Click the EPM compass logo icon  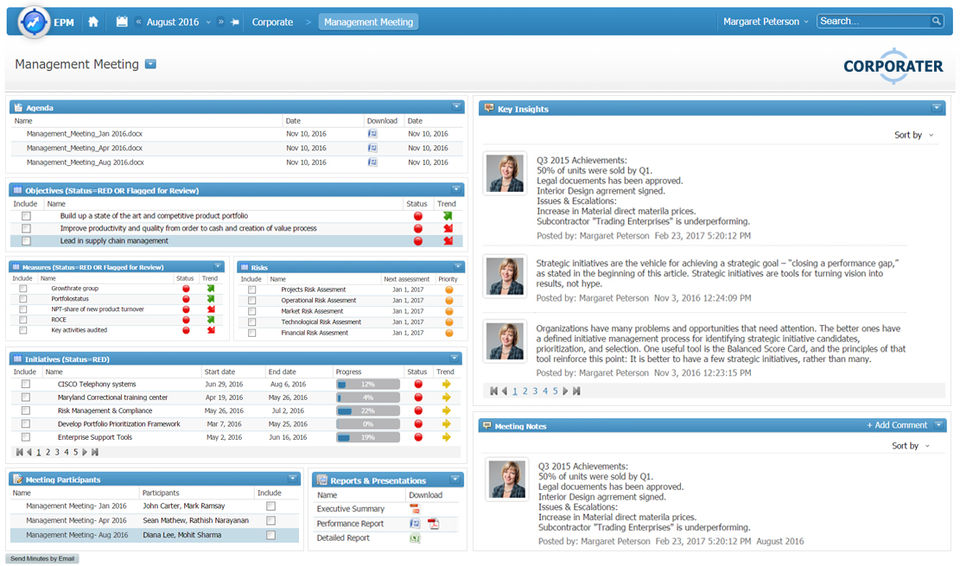[34, 22]
